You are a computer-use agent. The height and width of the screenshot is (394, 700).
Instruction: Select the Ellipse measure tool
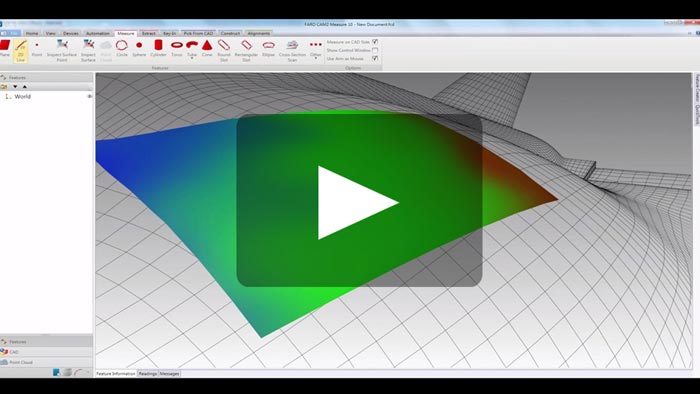(268, 48)
